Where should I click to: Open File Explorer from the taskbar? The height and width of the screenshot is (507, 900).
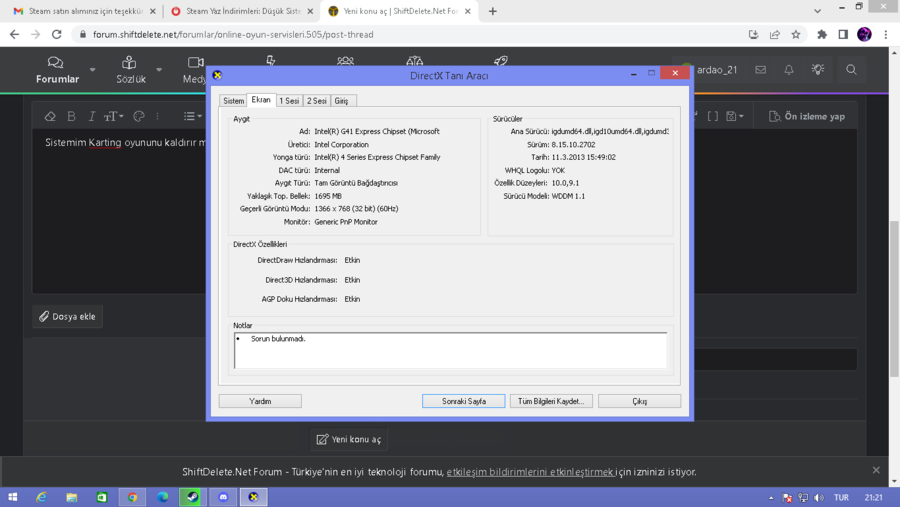click(x=71, y=497)
